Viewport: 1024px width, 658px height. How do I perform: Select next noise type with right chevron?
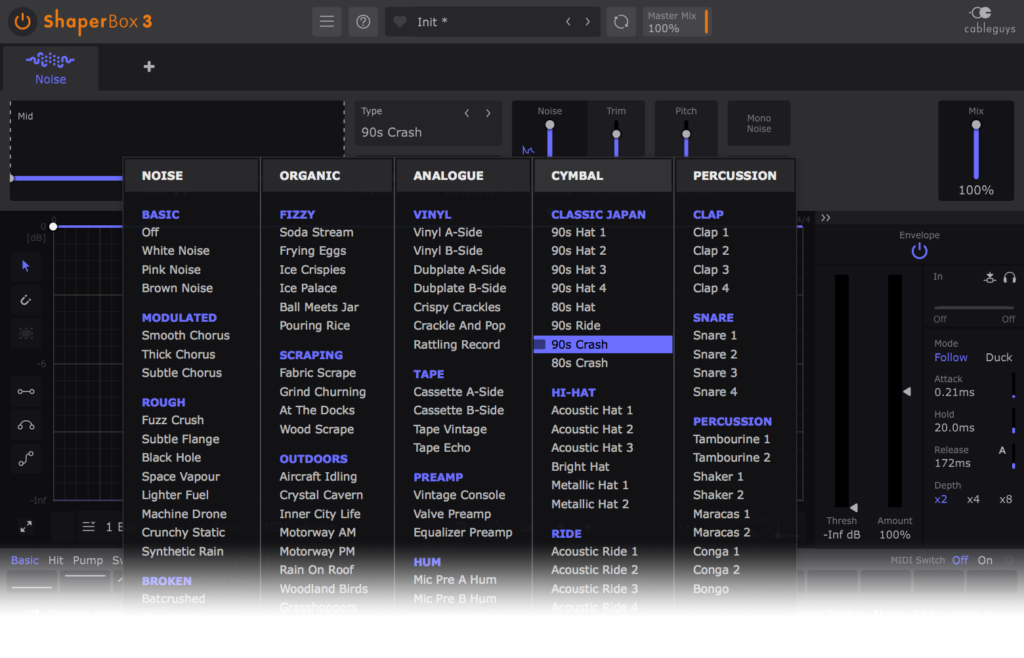pos(488,113)
